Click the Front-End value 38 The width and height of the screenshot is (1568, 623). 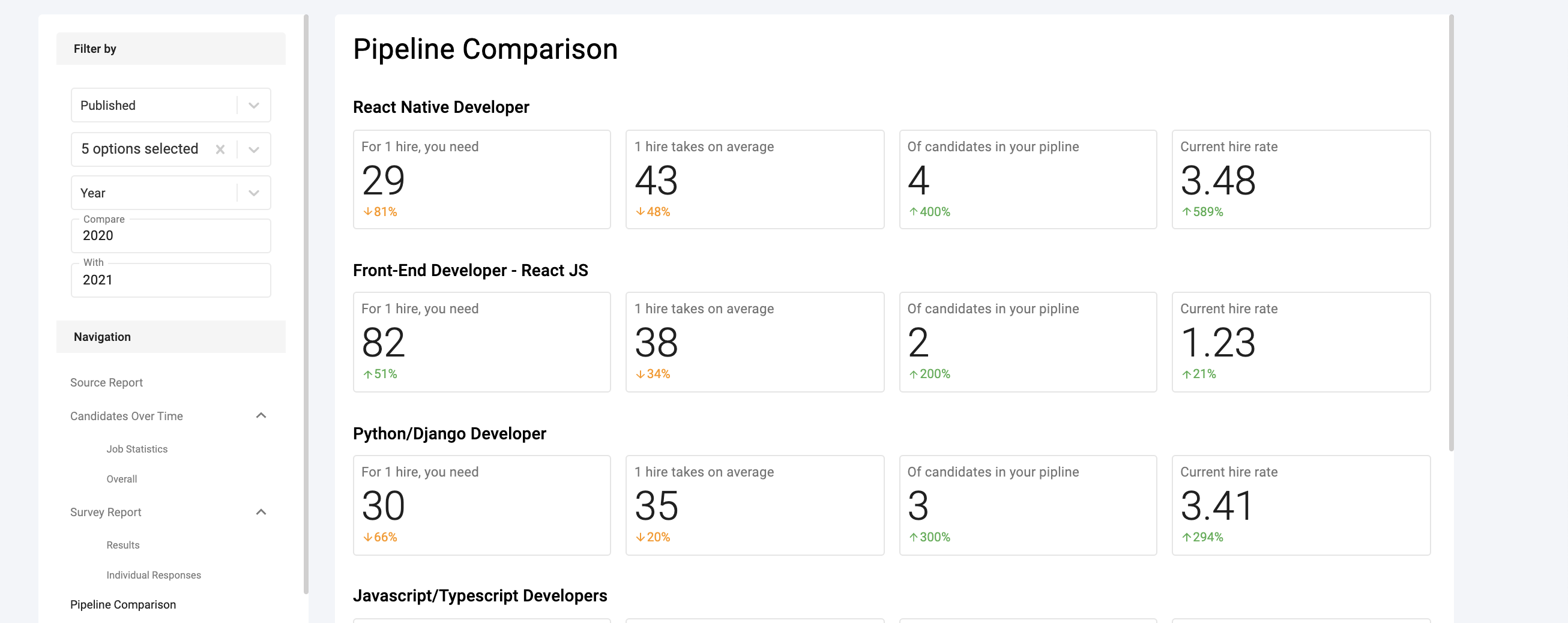pyautogui.click(x=656, y=343)
